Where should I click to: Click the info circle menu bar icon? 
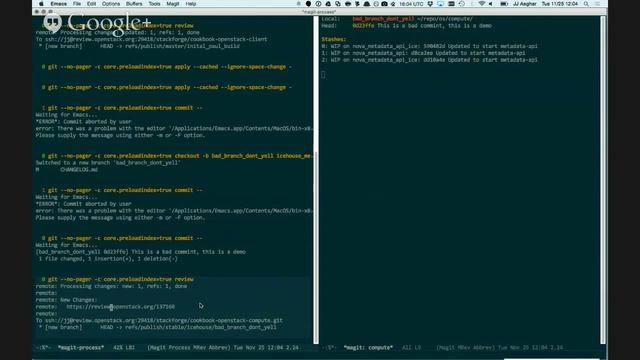[x=318, y=4]
